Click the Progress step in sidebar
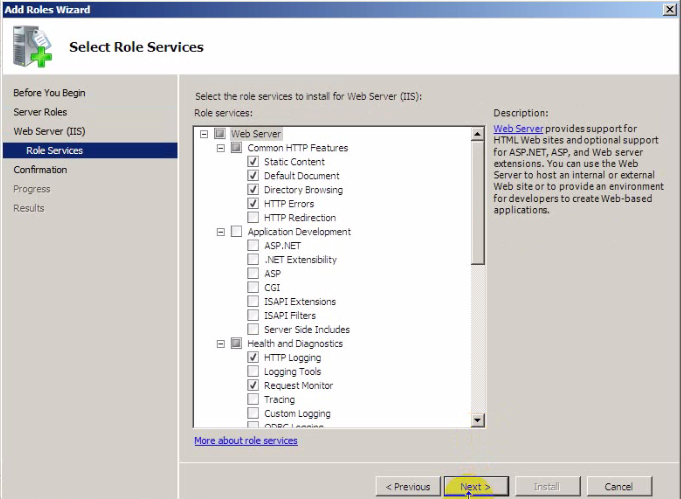Screen dimensions: 681x499 point(32,189)
